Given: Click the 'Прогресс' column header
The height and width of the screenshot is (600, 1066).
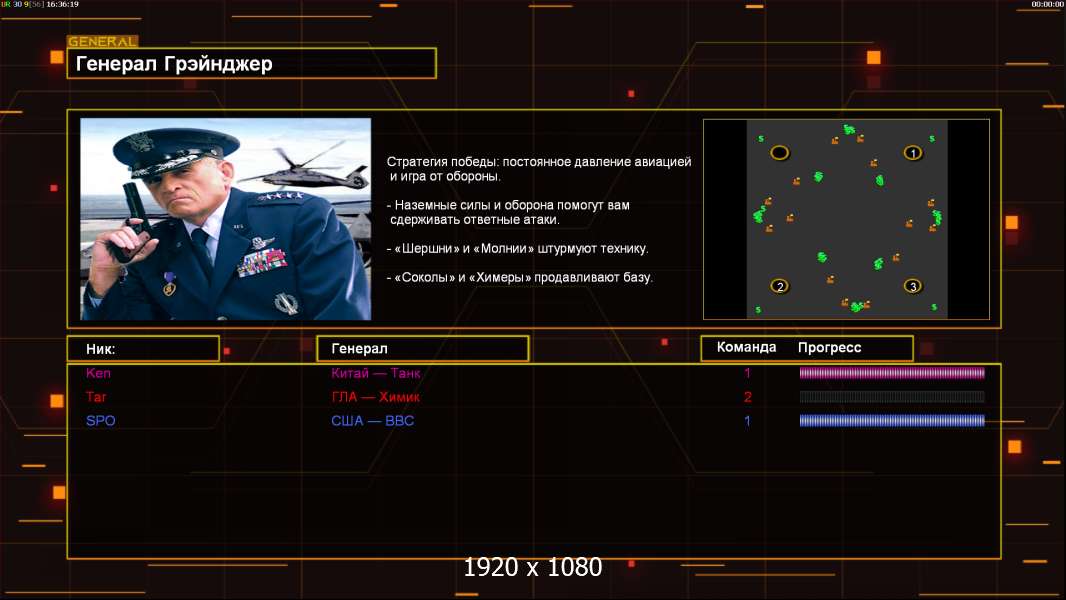Looking at the screenshot, I should 829,347.
